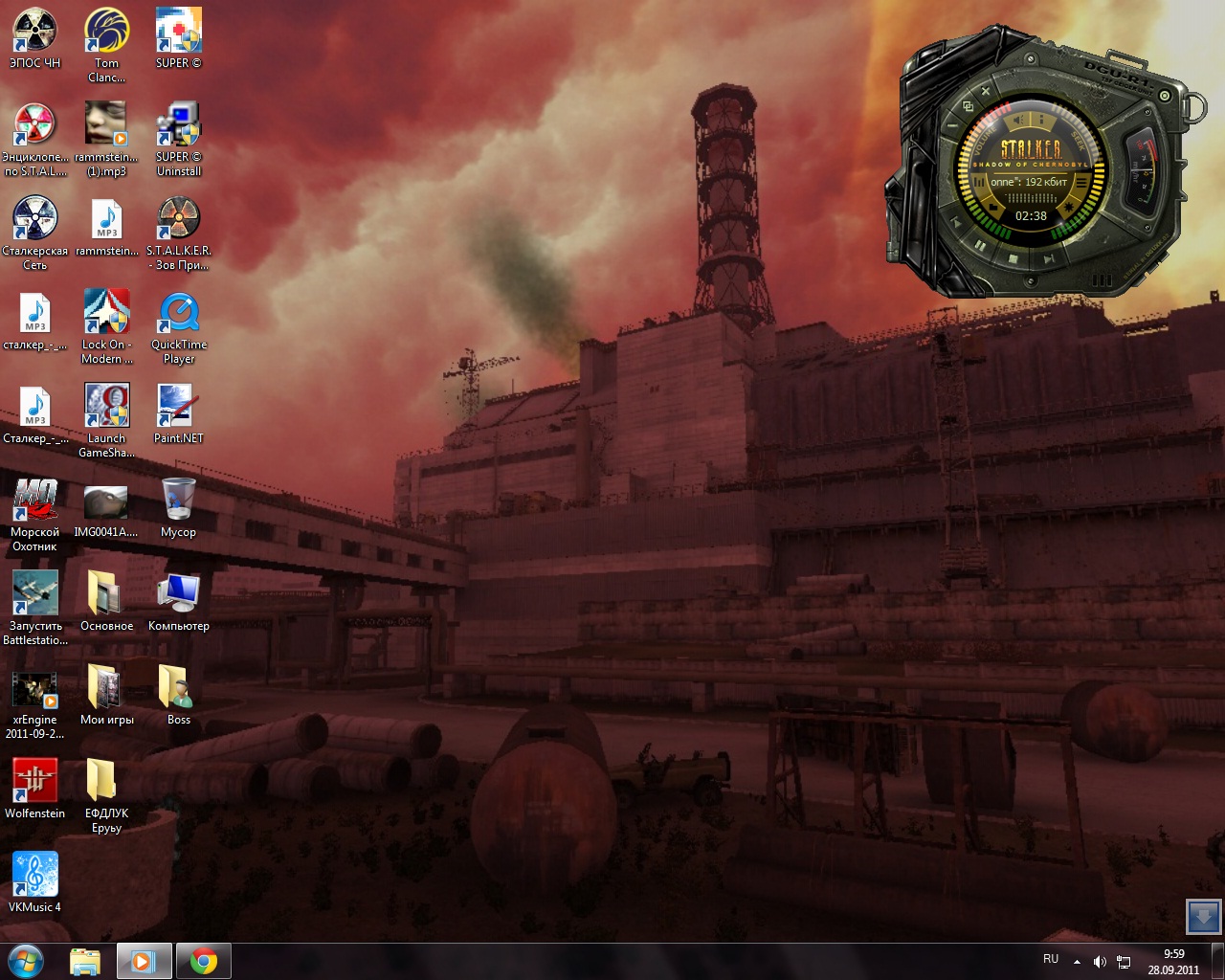Open Google Chrome from the taskbar
This screenshot has height=980, width=1225.
(203, 961)
